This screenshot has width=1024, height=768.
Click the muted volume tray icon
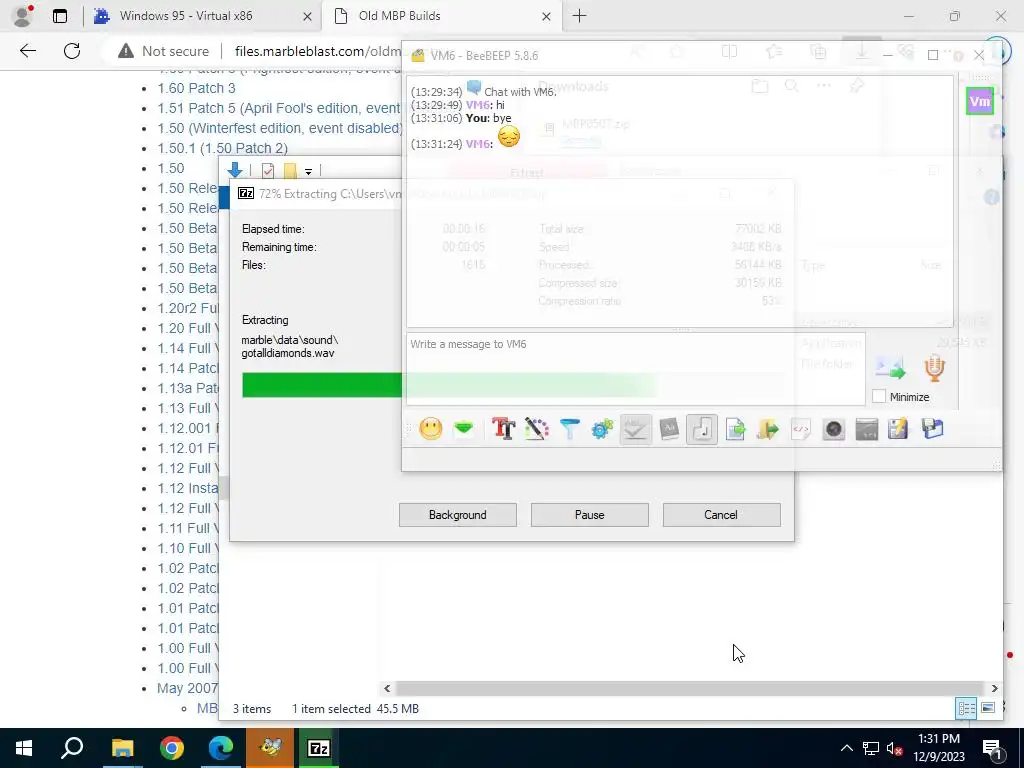coord(894,748)
